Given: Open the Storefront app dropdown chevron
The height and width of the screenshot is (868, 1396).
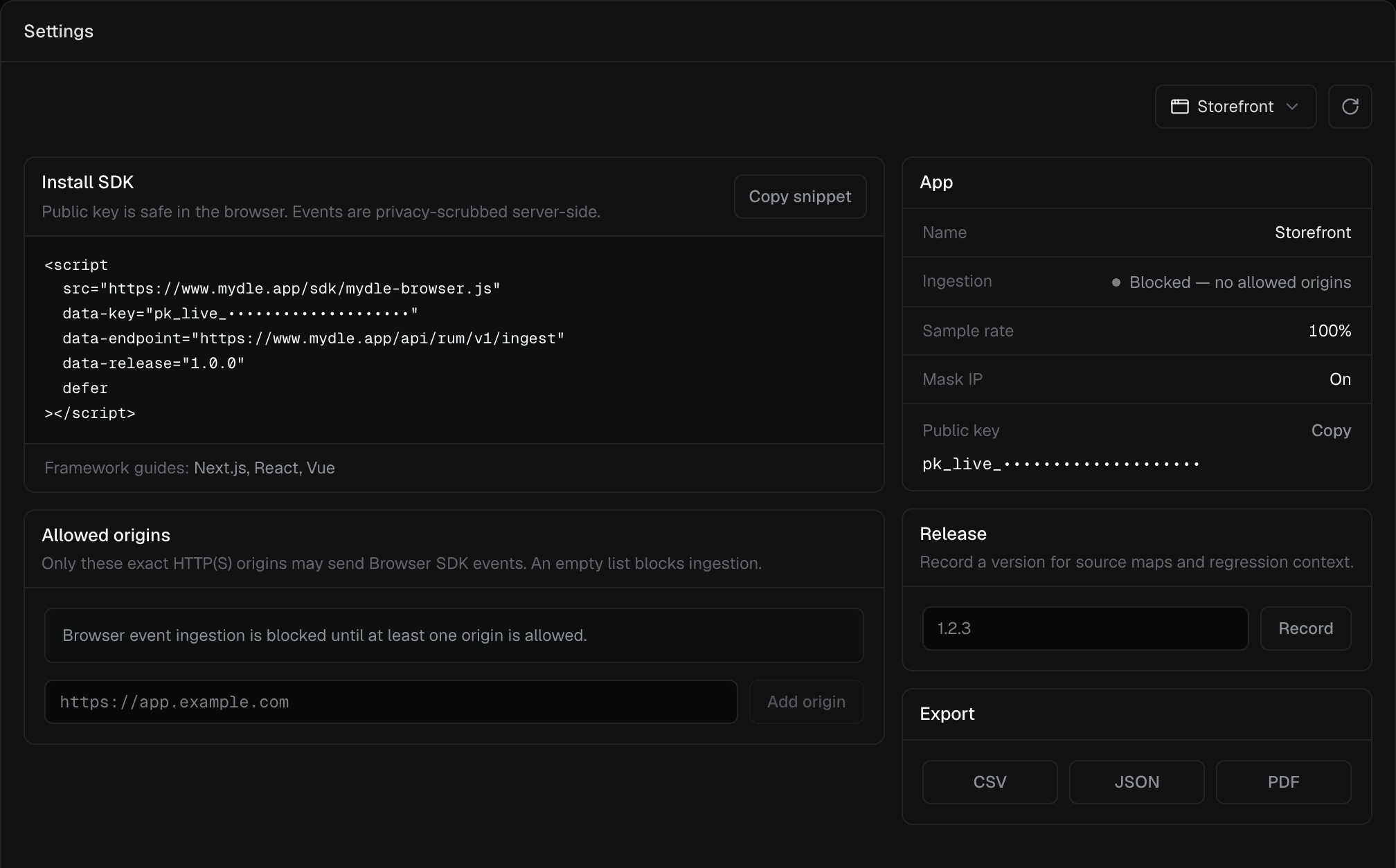Looking at the screenshot, I should (1292, 107).
